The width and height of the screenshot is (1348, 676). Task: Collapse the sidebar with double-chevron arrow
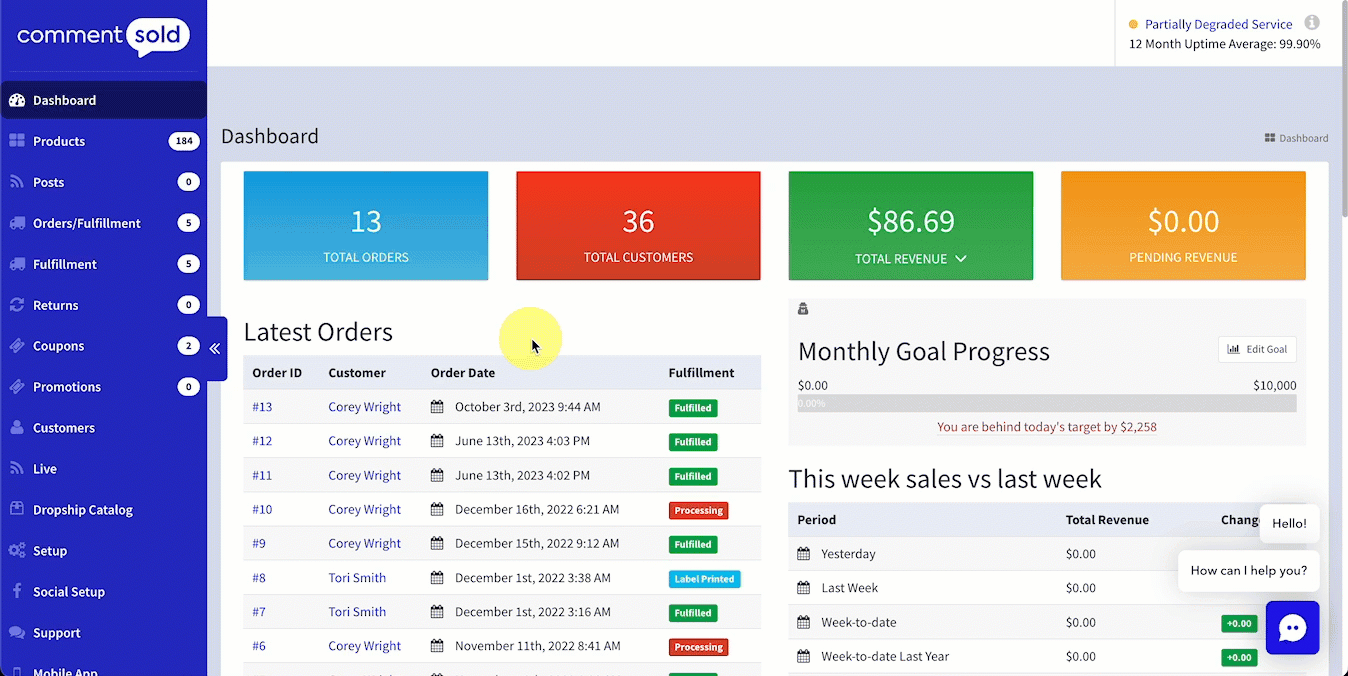pyautogui.click(x=215, y=349)
